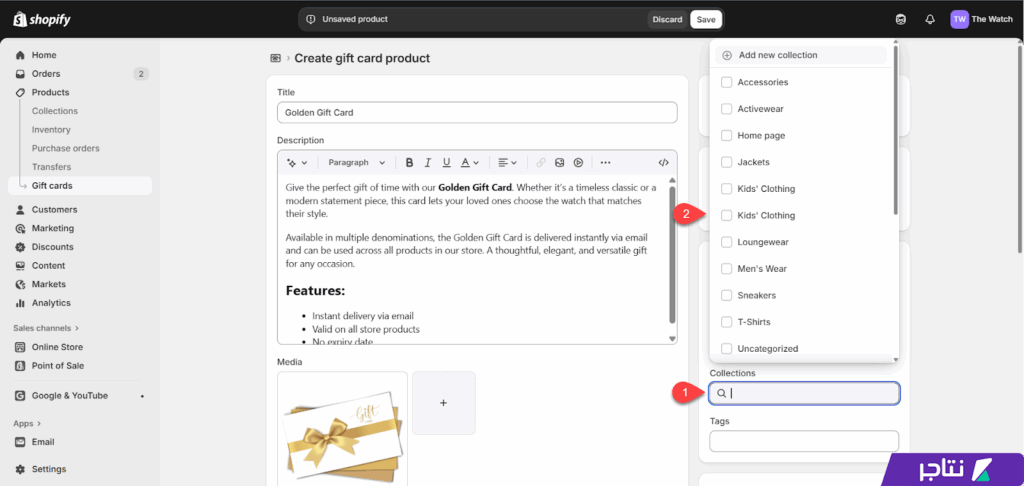
Task: Open Purchase orders page
Action: point(66,148)
